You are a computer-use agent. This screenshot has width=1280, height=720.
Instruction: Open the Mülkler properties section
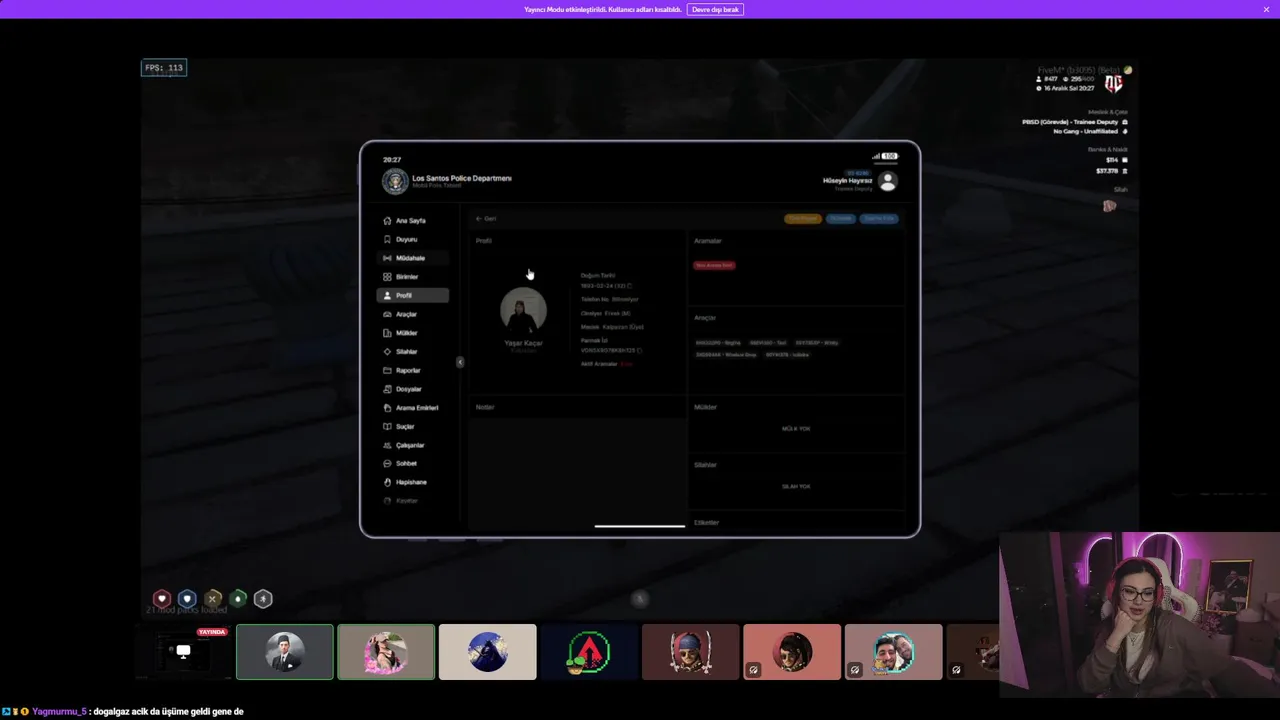click(411, 333)
